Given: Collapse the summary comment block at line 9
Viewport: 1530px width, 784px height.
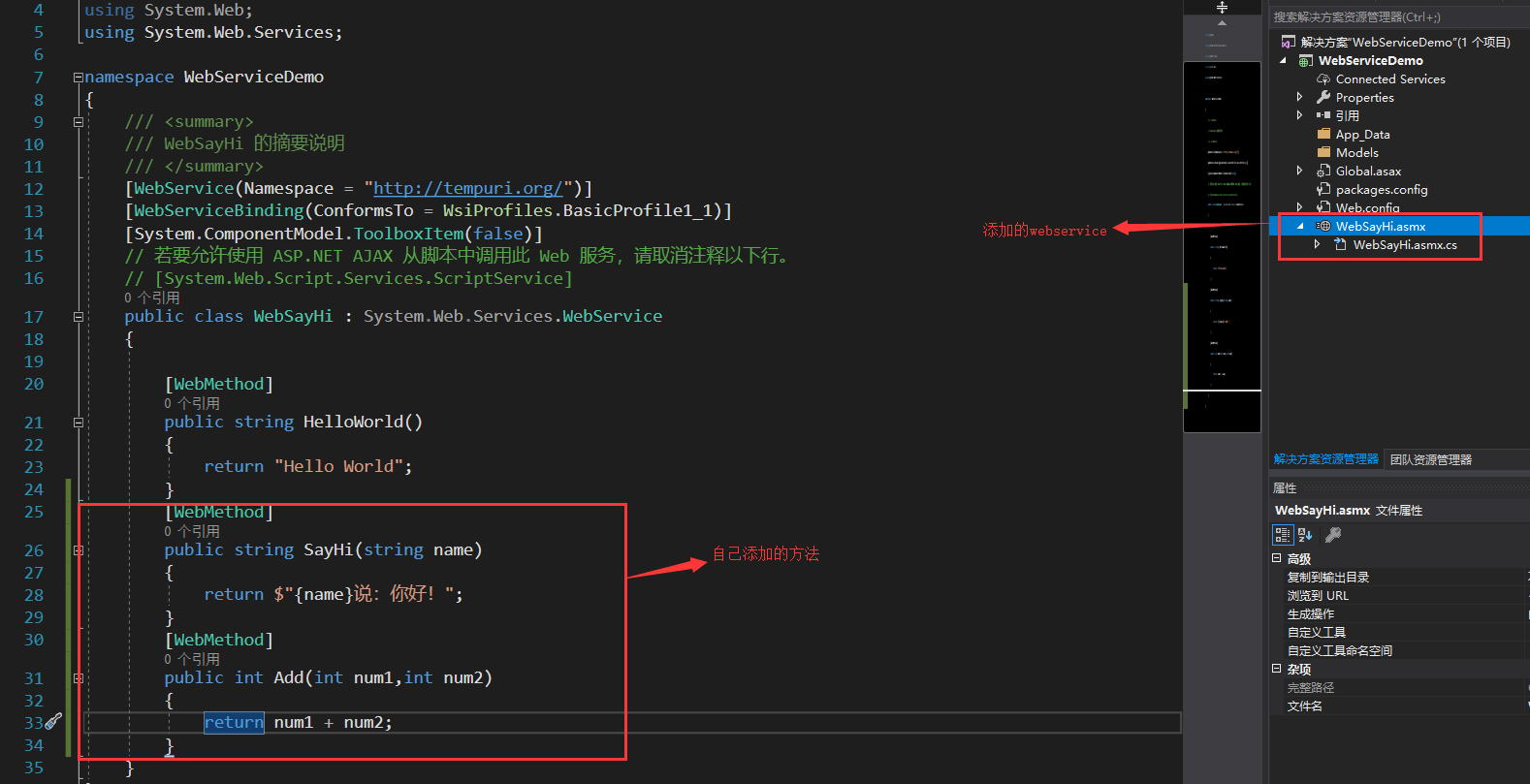Looking at the screenshot, I should [x=79, y=122].
